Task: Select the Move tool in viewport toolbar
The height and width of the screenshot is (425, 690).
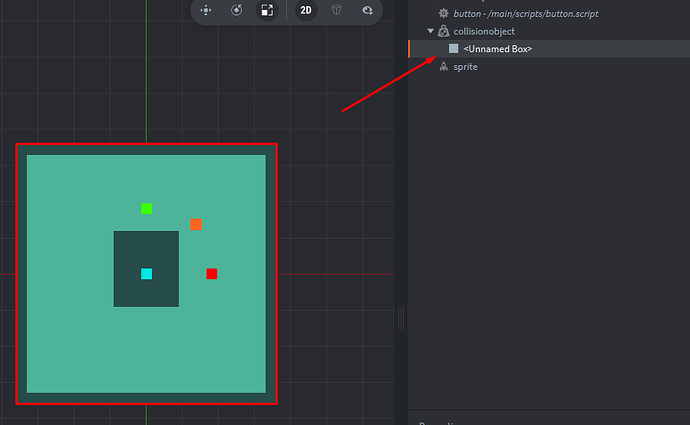Action: (206, 10)
